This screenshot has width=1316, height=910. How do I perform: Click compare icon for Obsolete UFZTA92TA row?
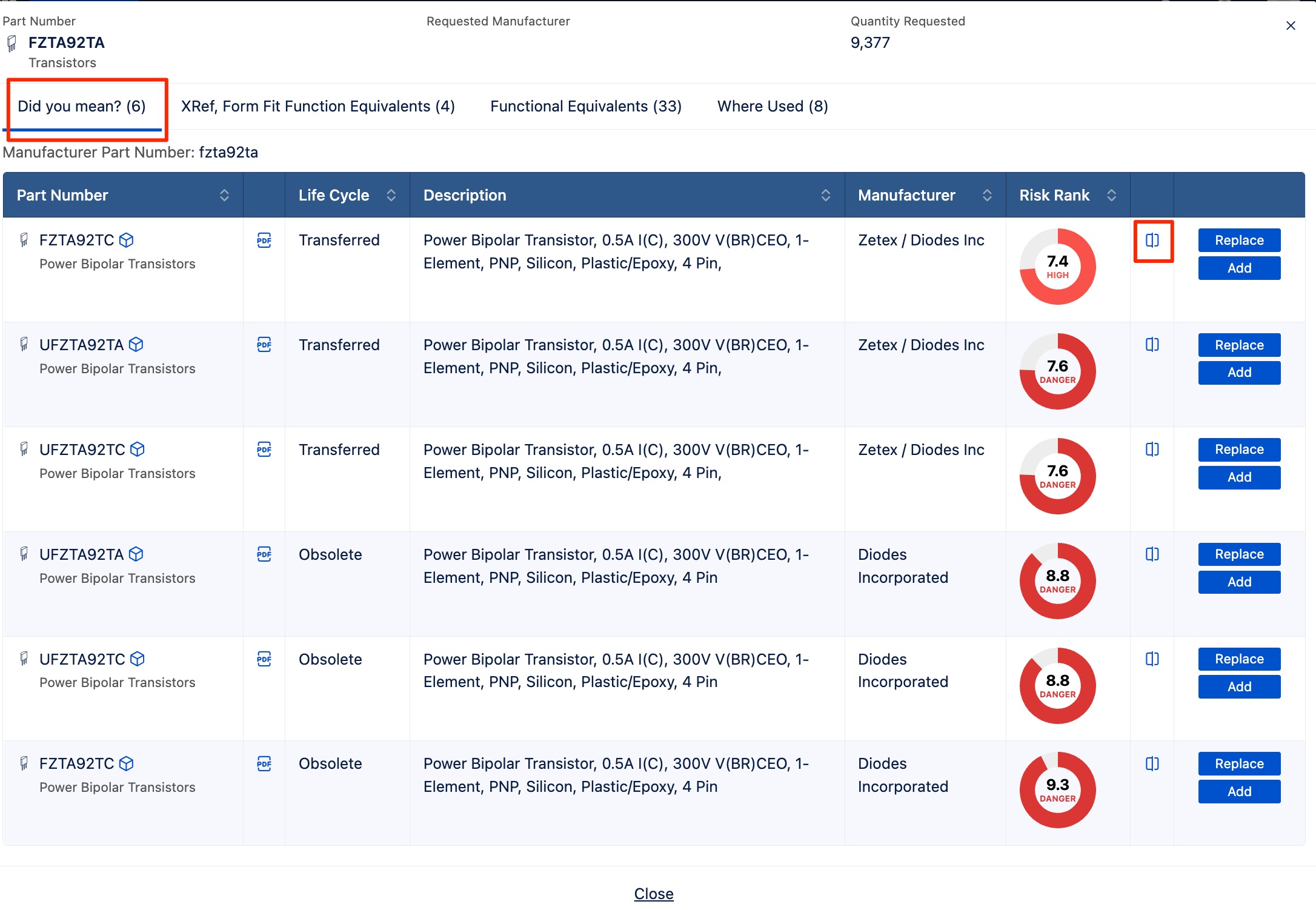pyautogui.click(x=1152, y=554)
